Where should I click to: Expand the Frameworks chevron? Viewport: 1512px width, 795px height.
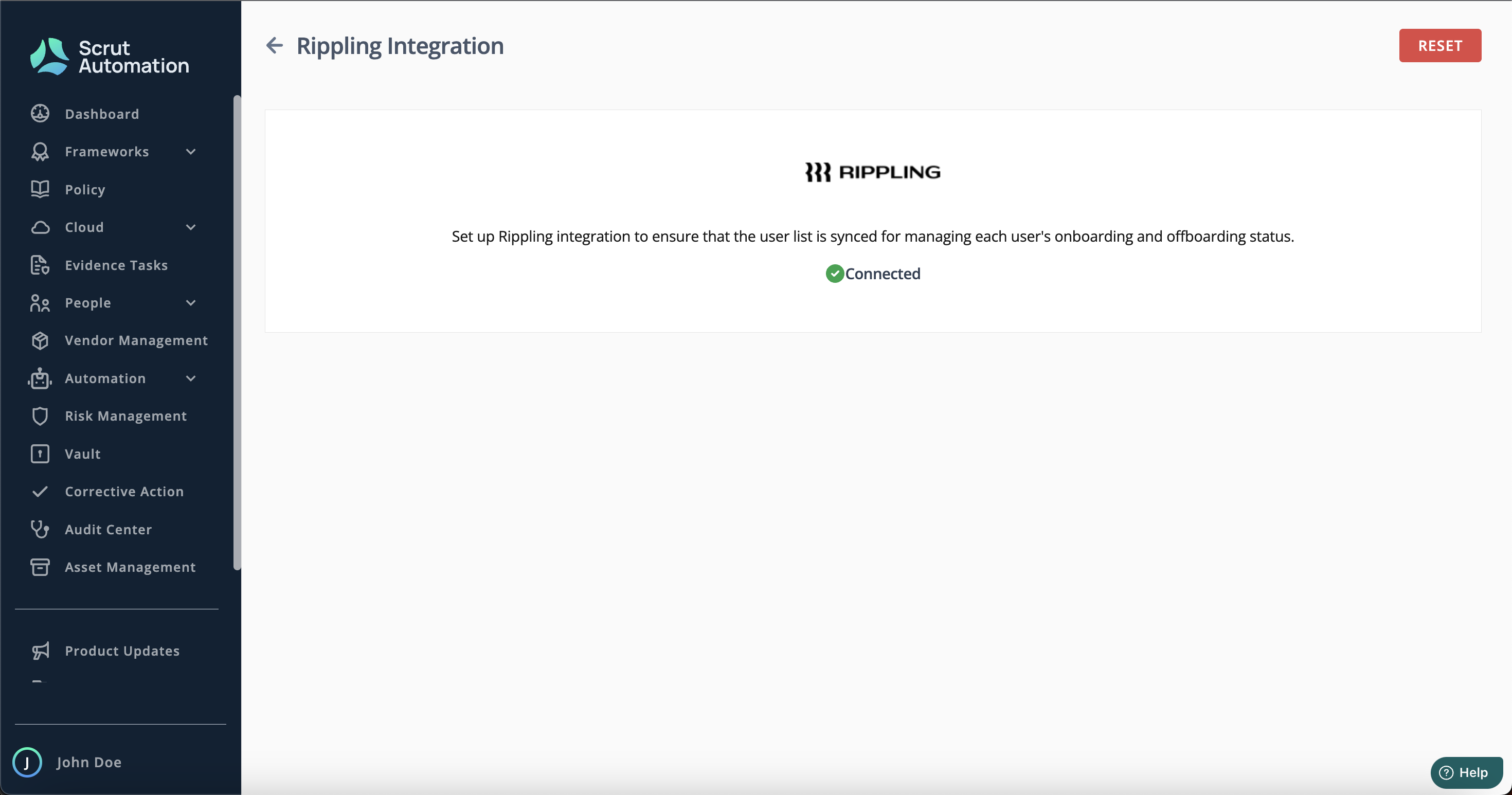point(191,151)
